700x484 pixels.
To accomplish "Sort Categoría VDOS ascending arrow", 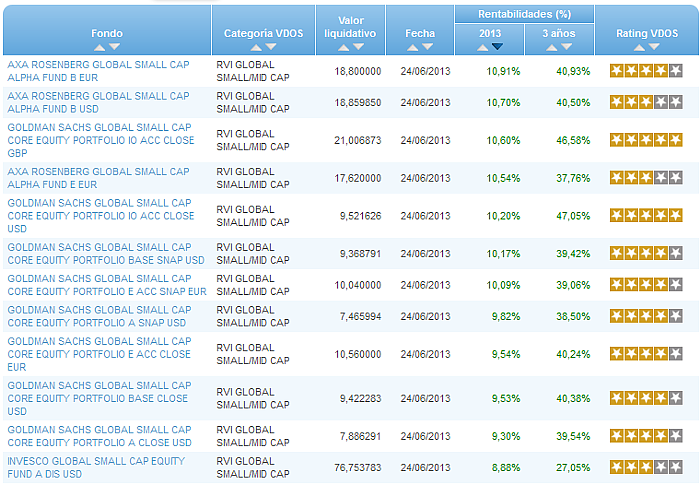I will click(256, 47).
